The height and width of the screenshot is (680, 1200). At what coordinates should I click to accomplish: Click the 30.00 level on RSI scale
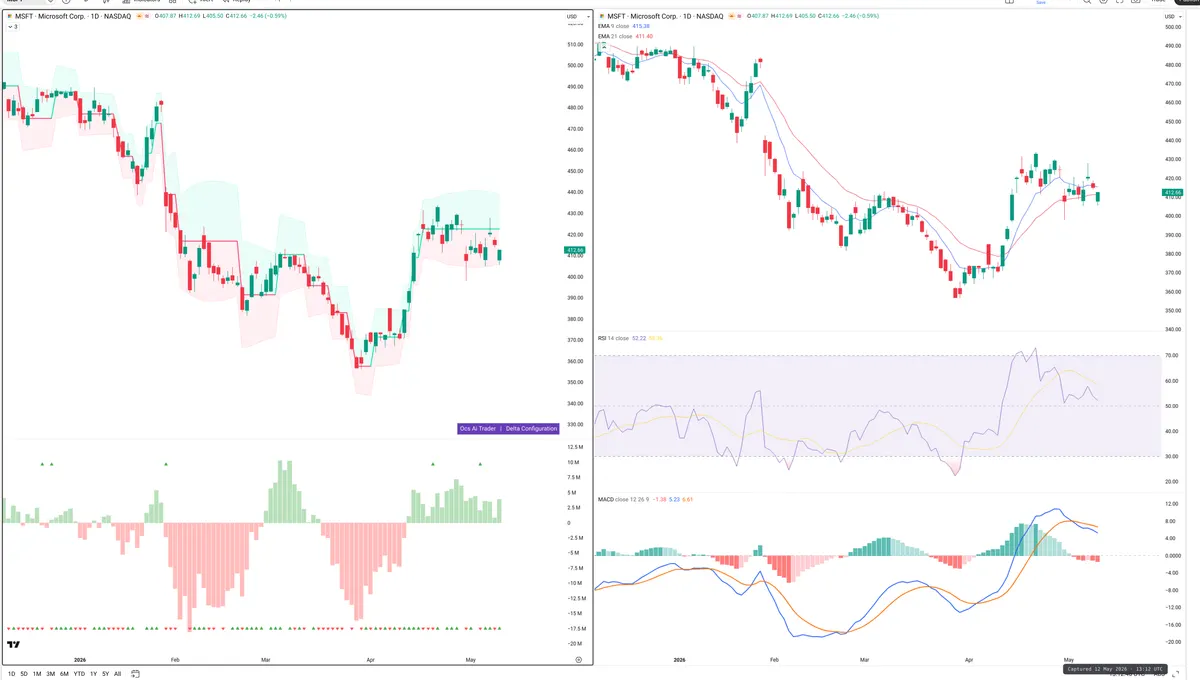1172,456
